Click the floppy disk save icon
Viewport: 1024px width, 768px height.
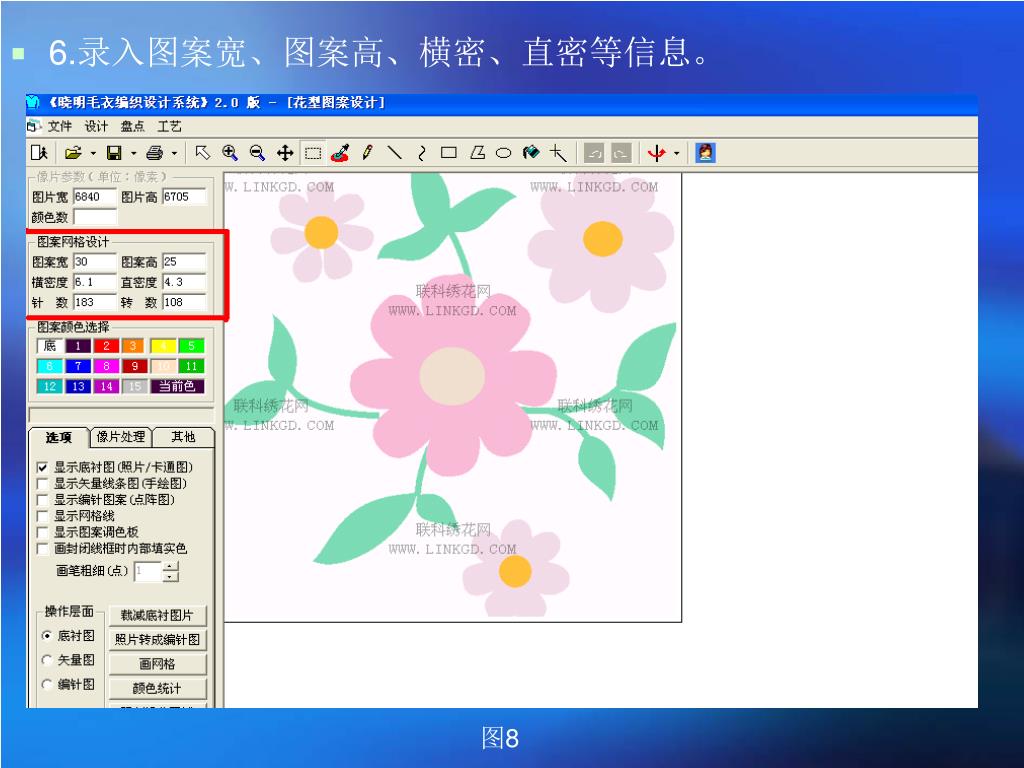pos(114,153)
